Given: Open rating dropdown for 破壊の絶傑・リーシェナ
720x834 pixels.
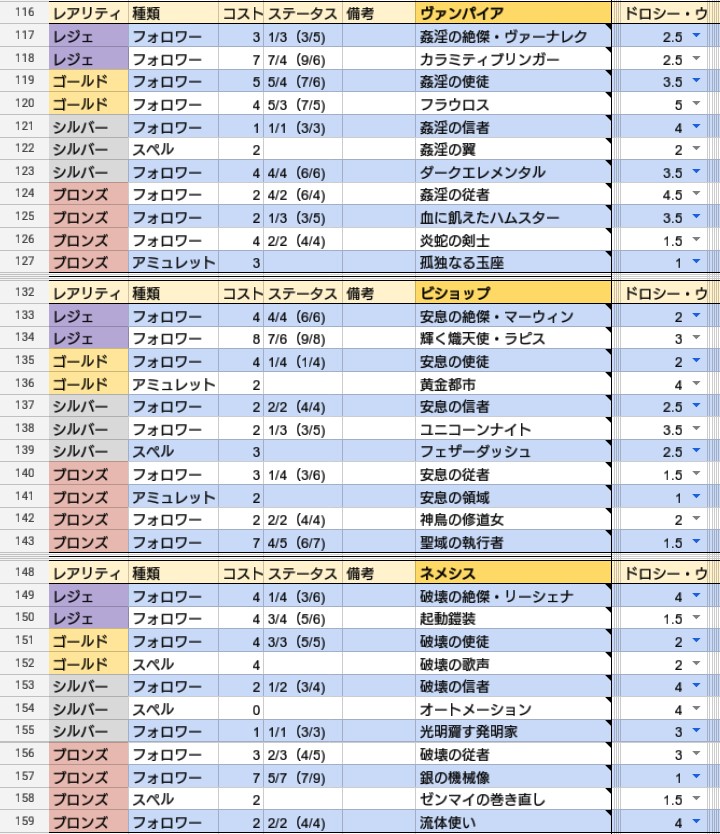Looking at the screenshot, I should coord(696,596).
